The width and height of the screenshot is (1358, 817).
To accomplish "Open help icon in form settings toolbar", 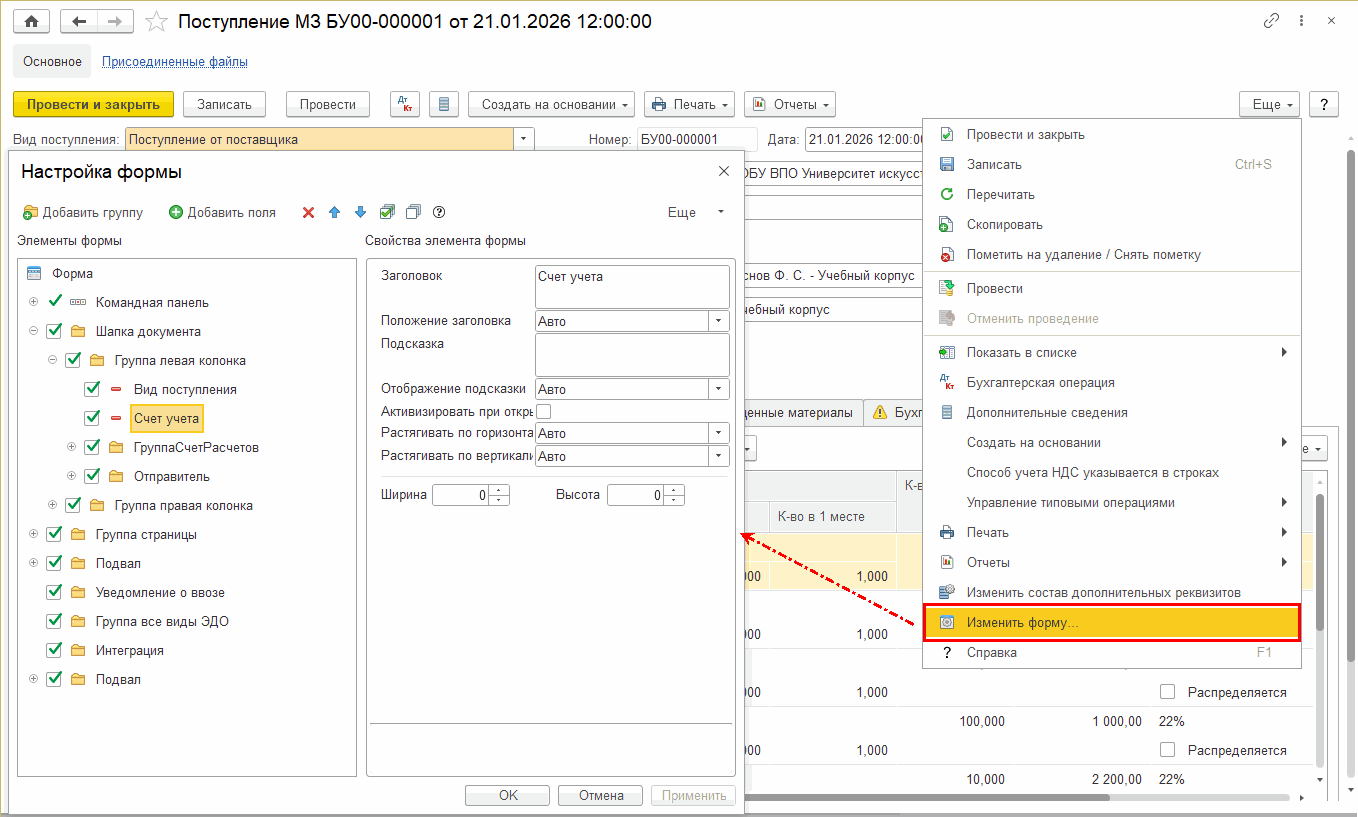I will (438, 212).
